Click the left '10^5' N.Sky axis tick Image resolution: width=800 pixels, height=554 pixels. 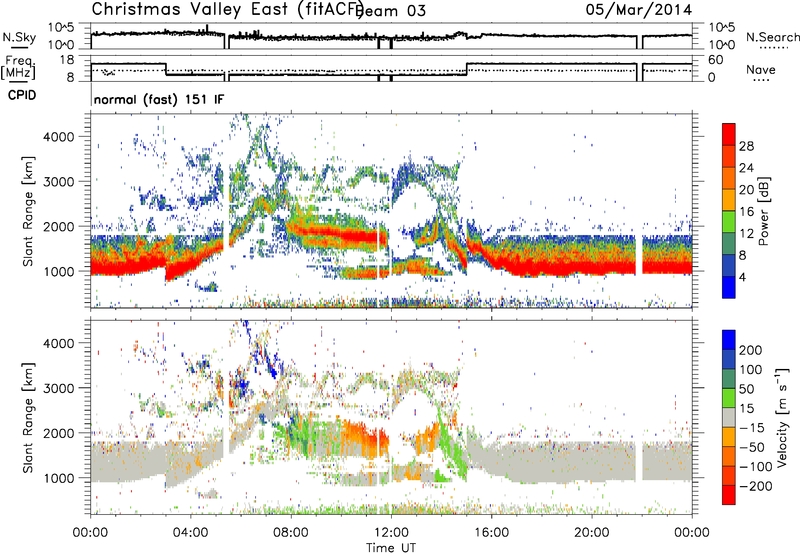61,27
